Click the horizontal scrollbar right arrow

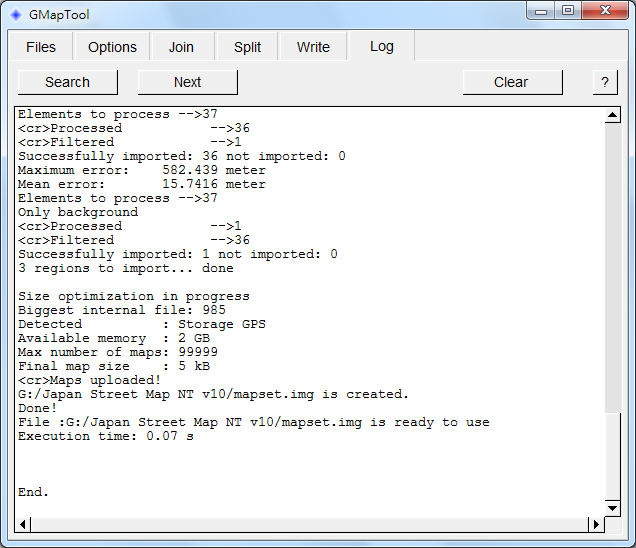point(596,524)
